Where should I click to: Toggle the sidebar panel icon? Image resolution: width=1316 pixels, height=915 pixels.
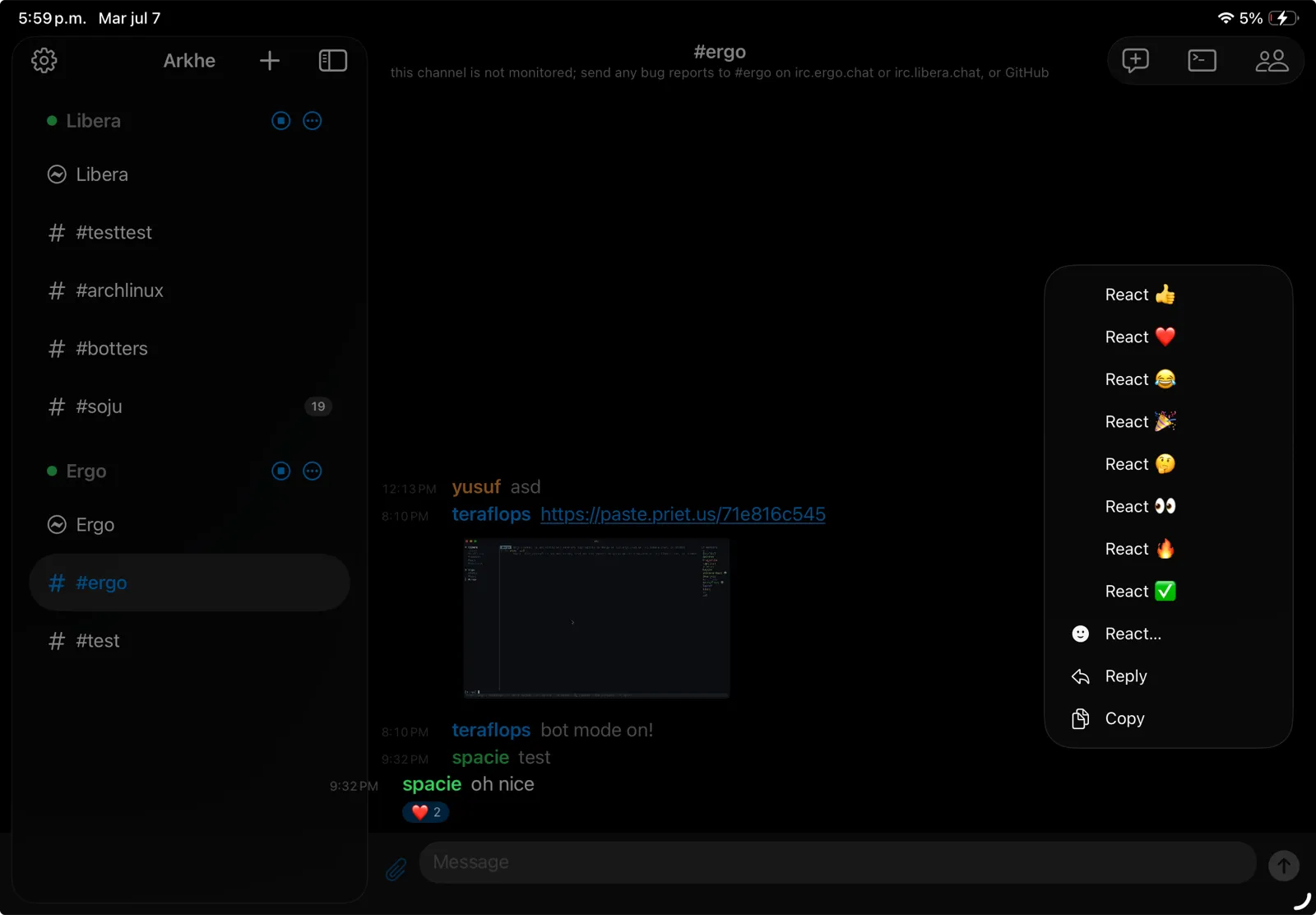pos(333,60)
